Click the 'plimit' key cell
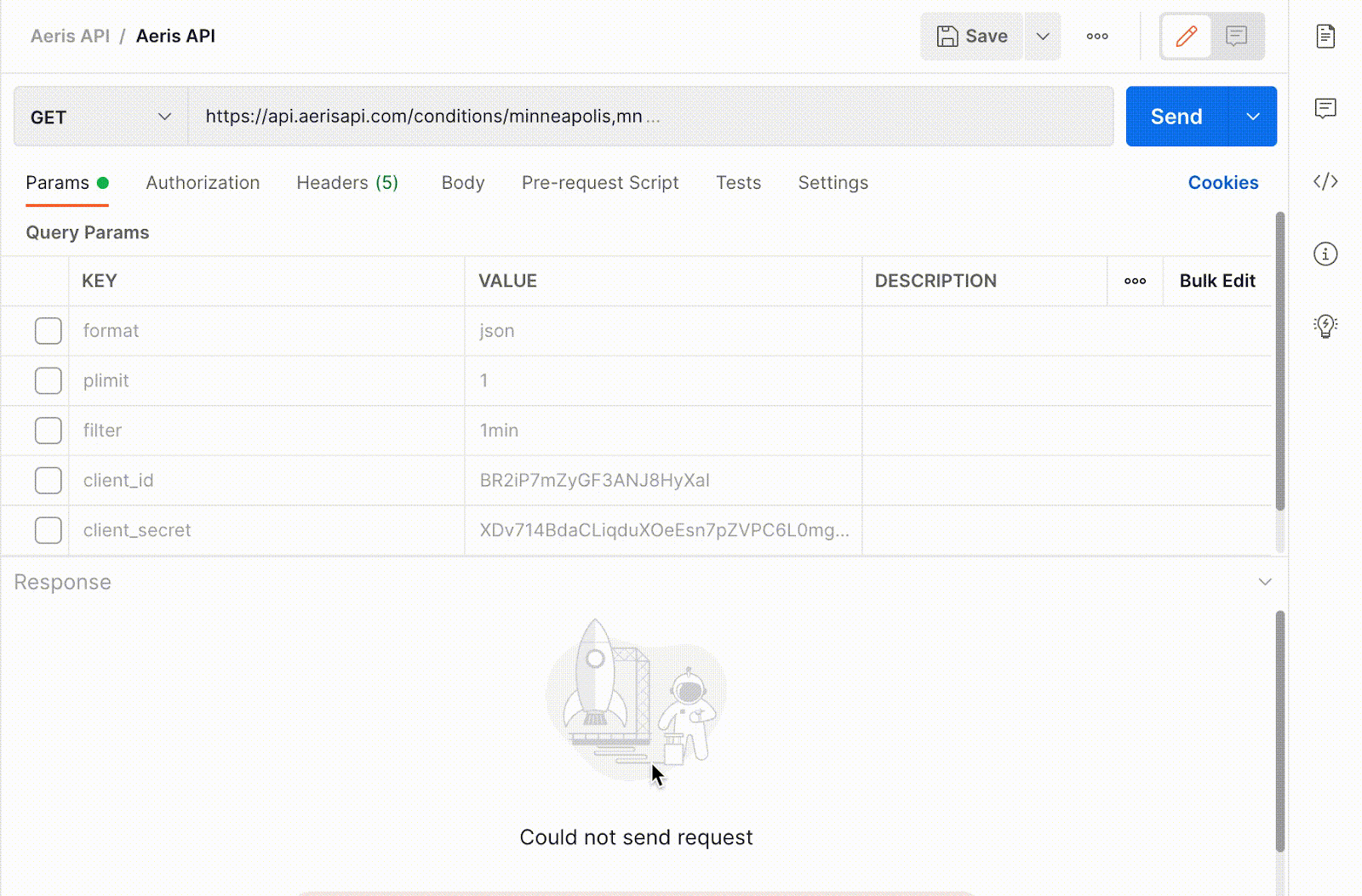1362x896 pixels. [266, 380]
